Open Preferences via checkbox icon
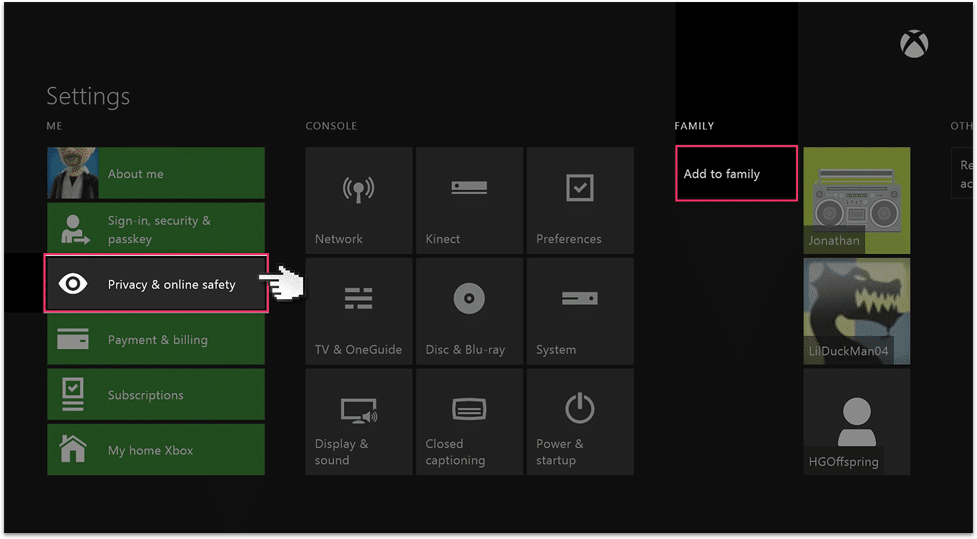This screenshot has width=977, height=539. (580, 188)
